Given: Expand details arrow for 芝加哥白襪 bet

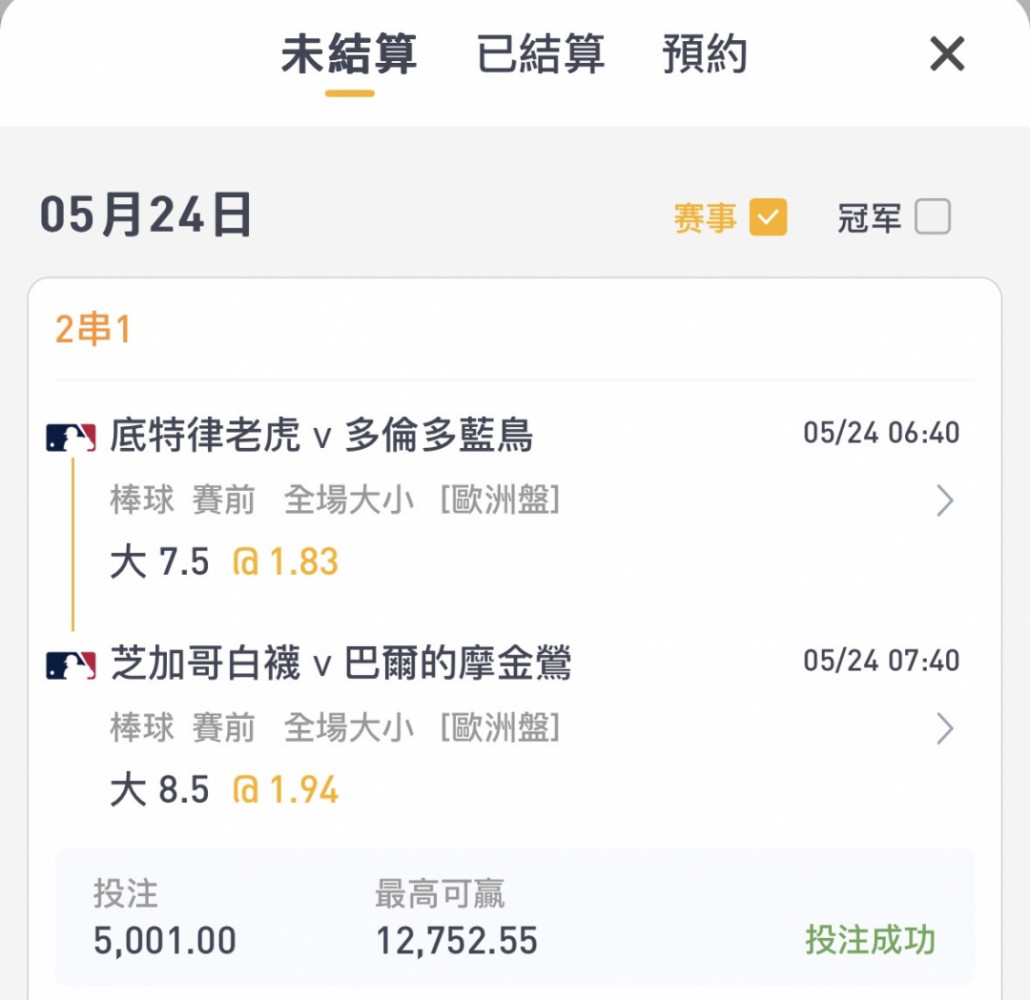Looking at the screenshot, I should pyautogui.click(x=945, y=729).
